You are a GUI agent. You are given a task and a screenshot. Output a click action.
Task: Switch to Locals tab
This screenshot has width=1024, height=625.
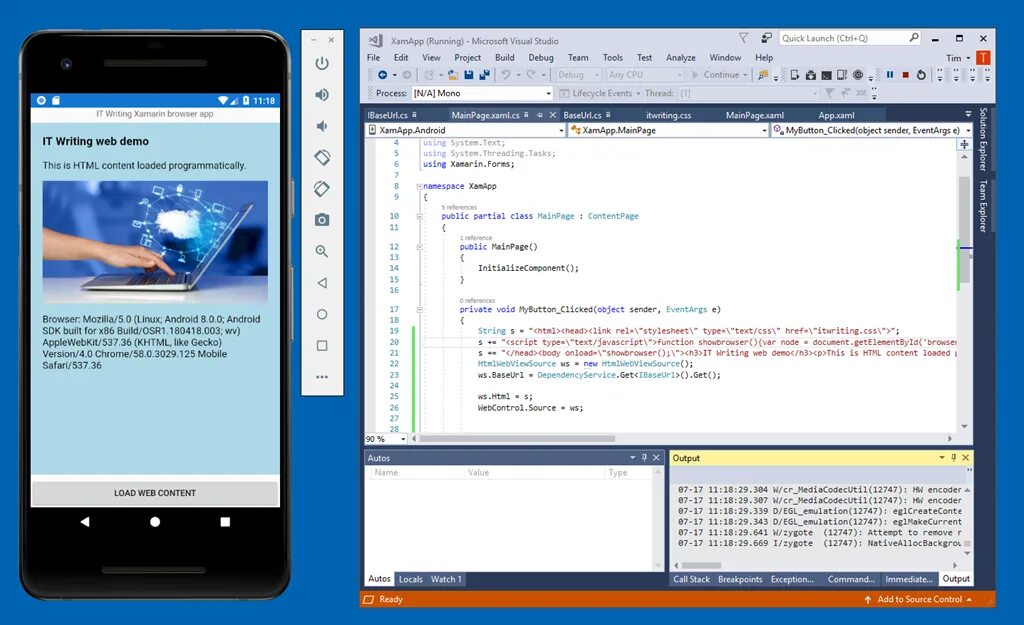coord(411,579)
